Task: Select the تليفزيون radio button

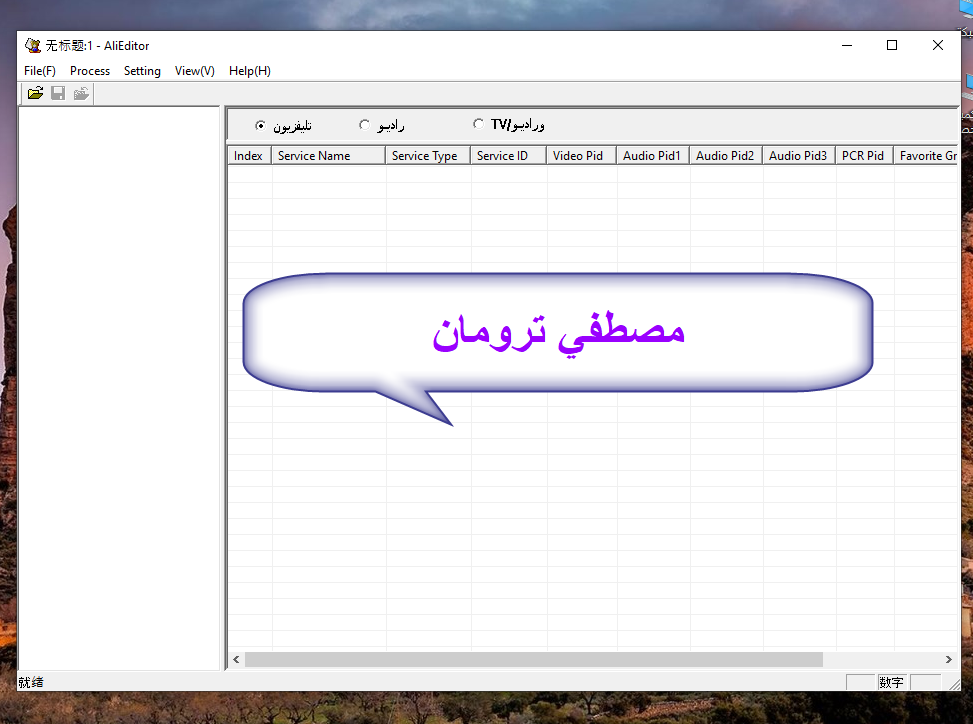Action: [261, 125]
